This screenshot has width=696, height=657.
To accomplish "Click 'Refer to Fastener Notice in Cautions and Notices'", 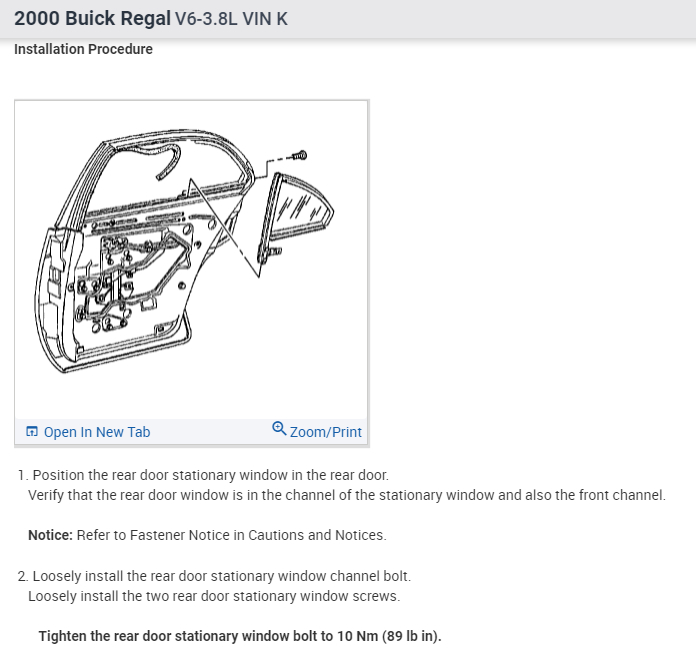I will [x=231, y=535].
